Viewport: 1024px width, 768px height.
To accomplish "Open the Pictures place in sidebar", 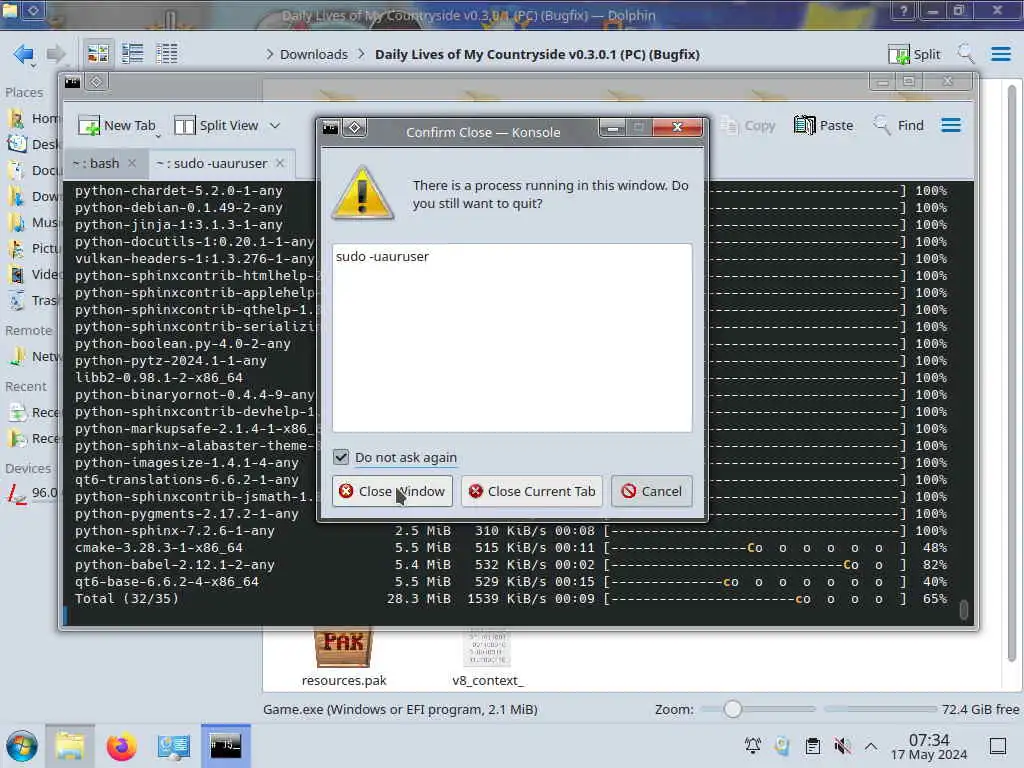I will point(33,249).
